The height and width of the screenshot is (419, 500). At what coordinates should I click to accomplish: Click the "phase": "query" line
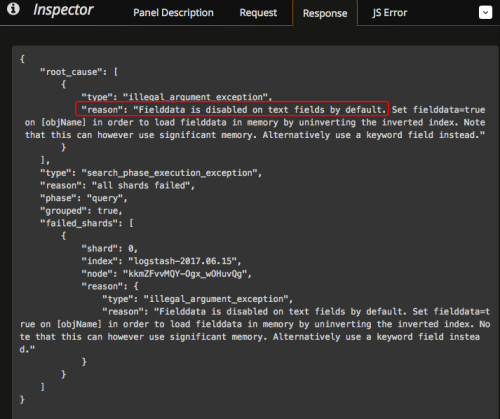84,198
